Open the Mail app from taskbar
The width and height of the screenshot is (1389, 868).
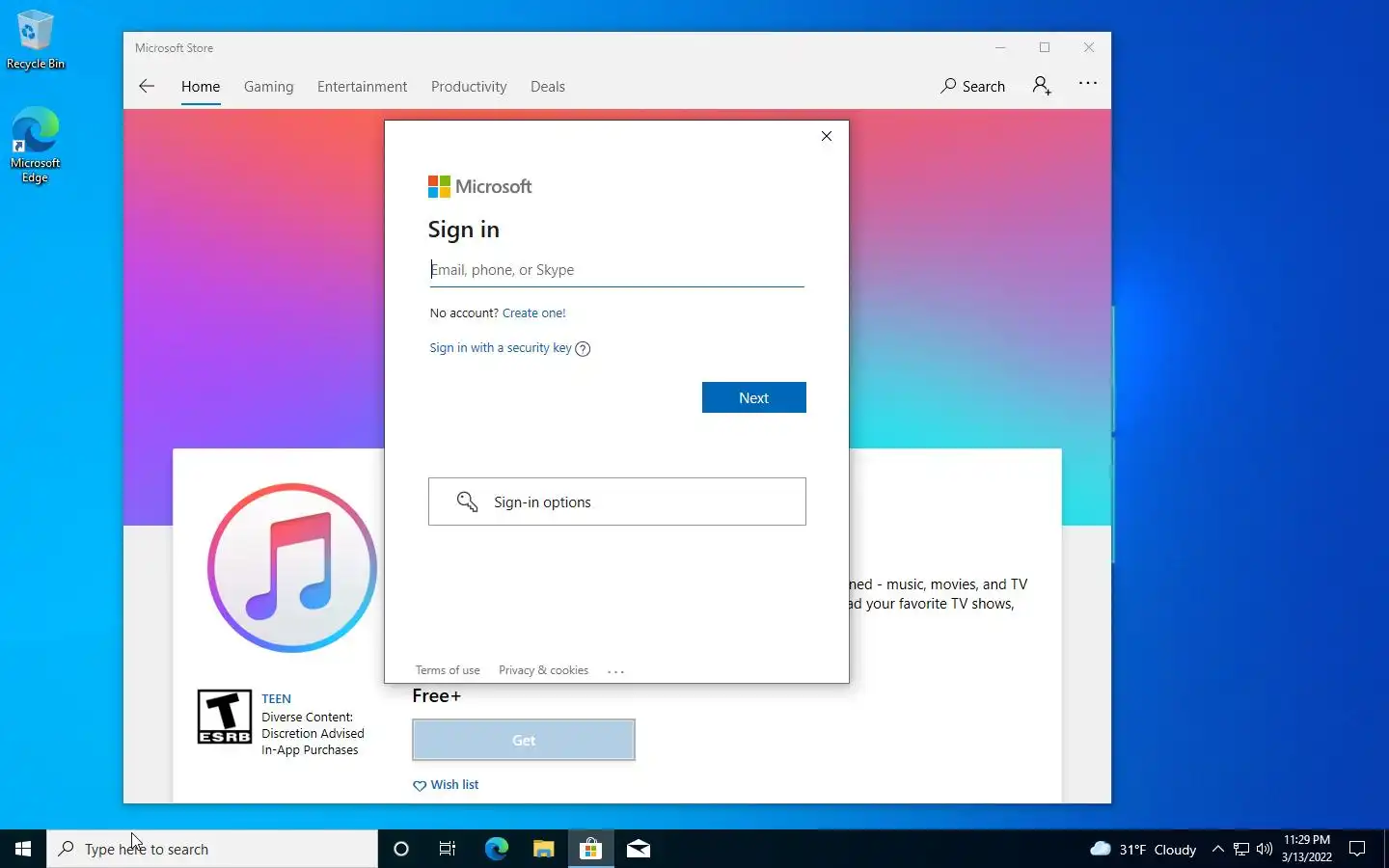(638, 849)
